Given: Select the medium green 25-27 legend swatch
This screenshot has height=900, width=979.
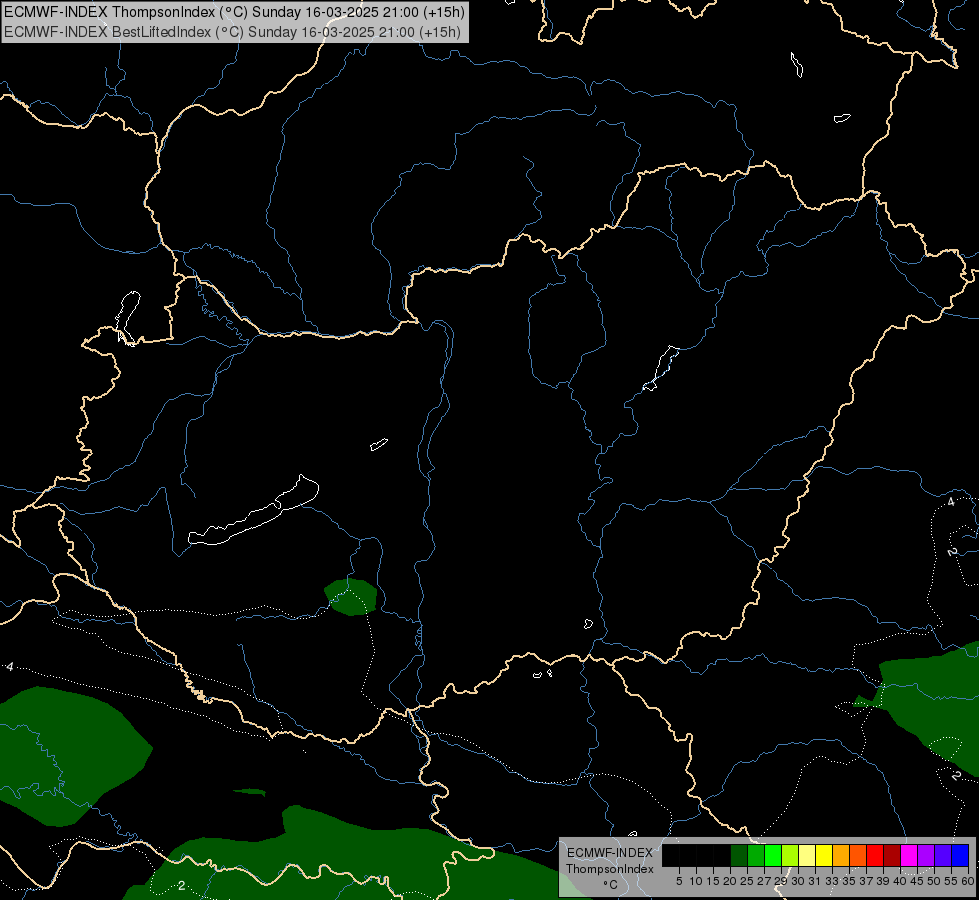Looking at the screenshot, I should 756,855.
